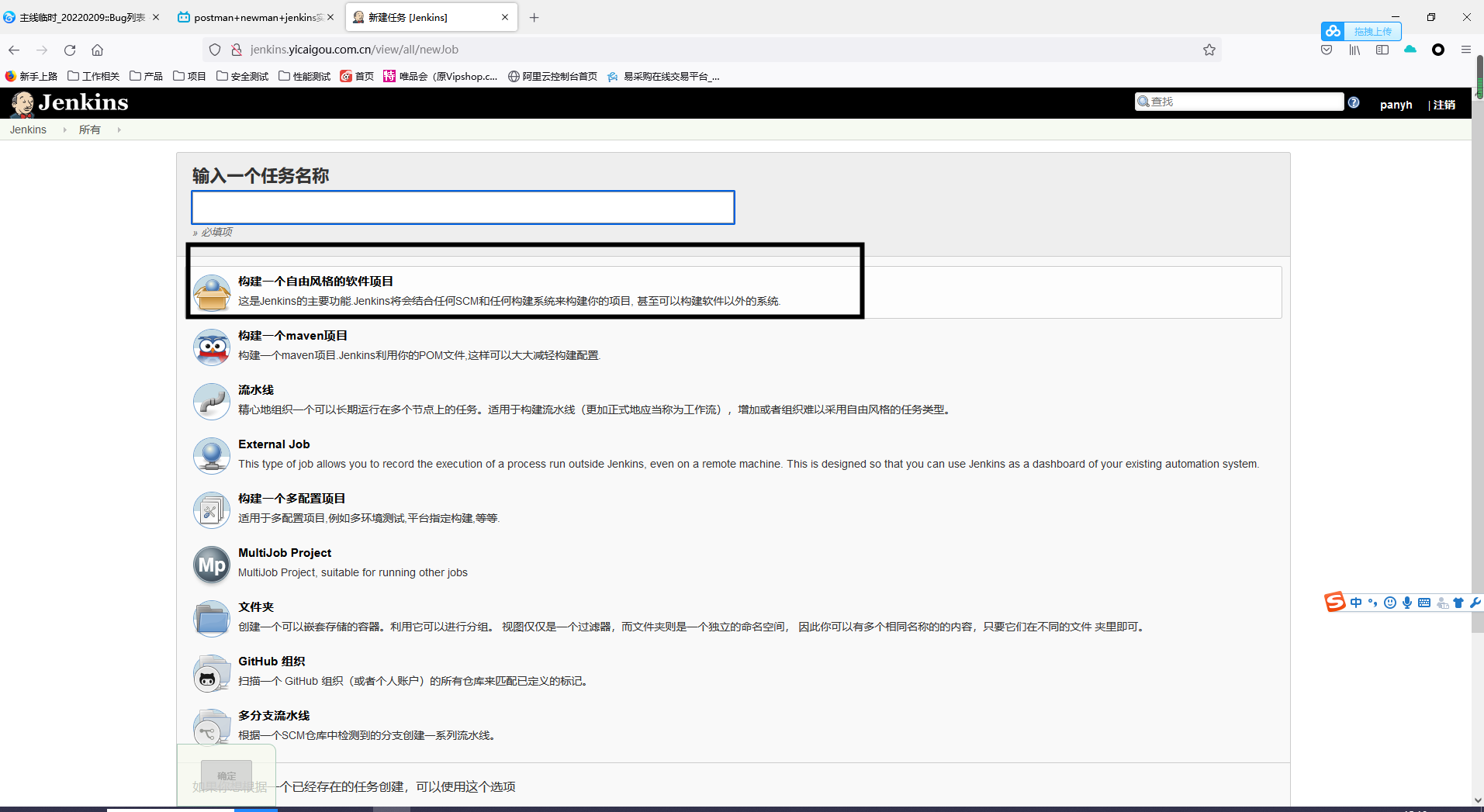Choose the folder (文件夹) item icon

(211, 619)
